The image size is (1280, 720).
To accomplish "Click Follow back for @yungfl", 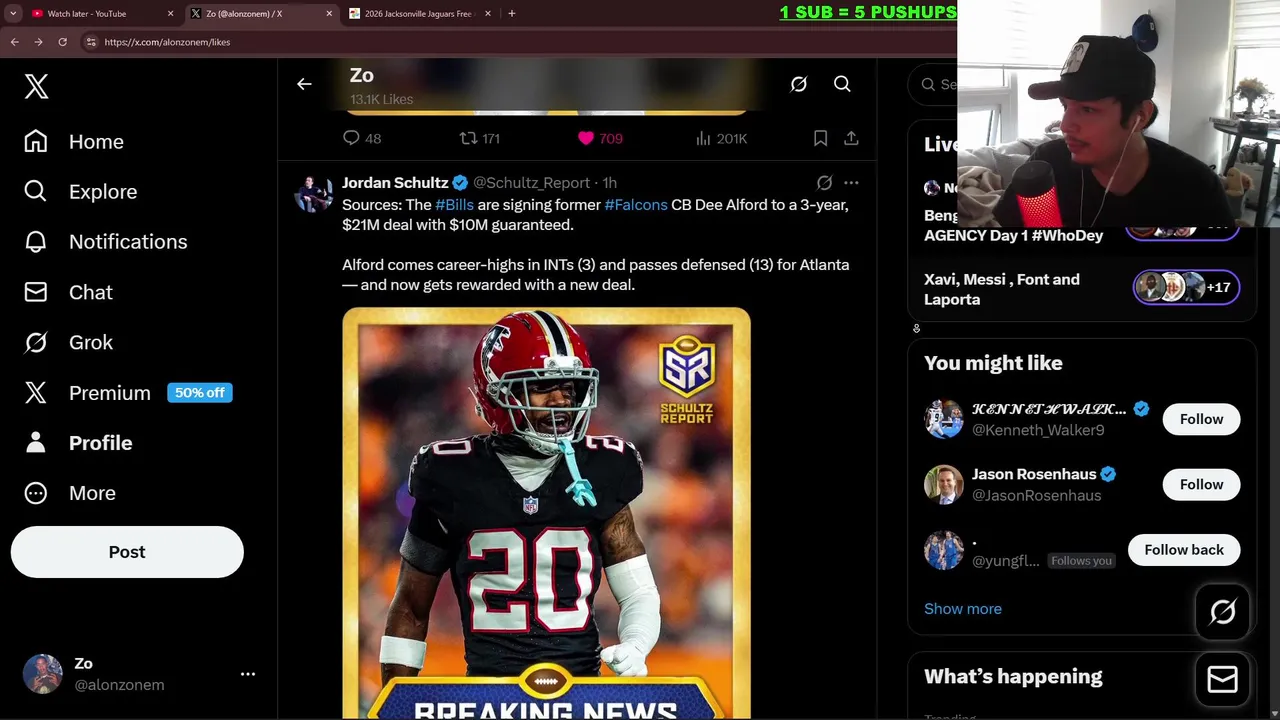I will point(1184,550).
